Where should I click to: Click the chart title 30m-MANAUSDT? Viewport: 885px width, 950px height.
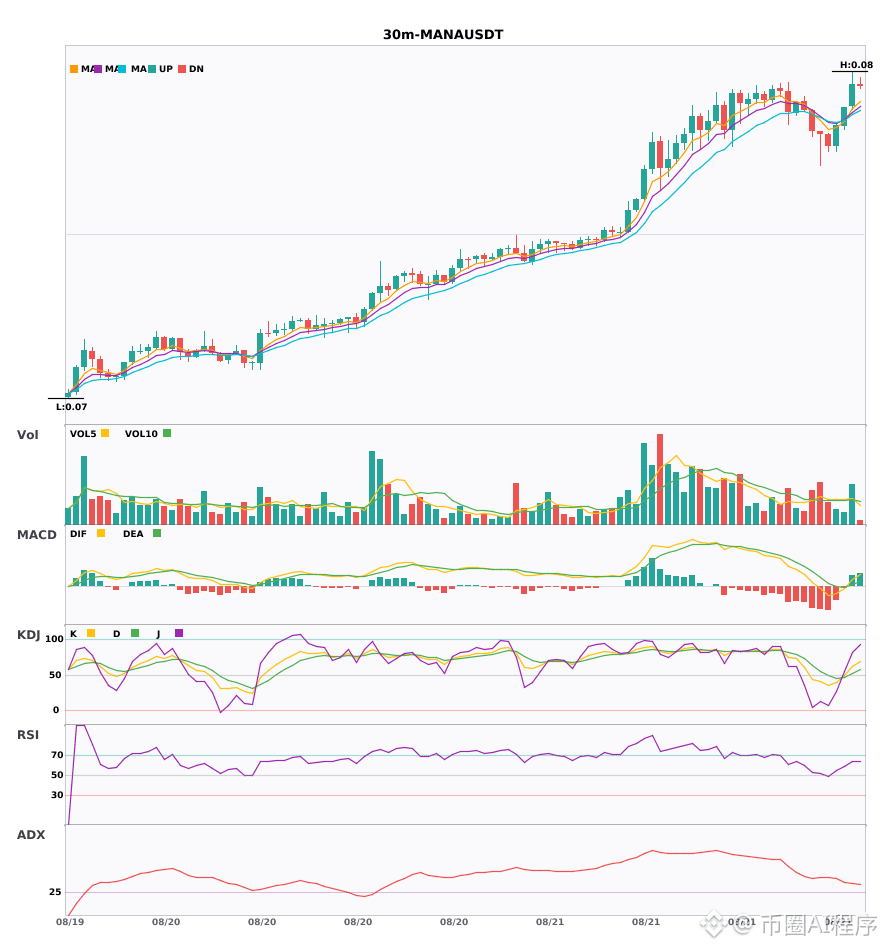(x=443, y=35)
